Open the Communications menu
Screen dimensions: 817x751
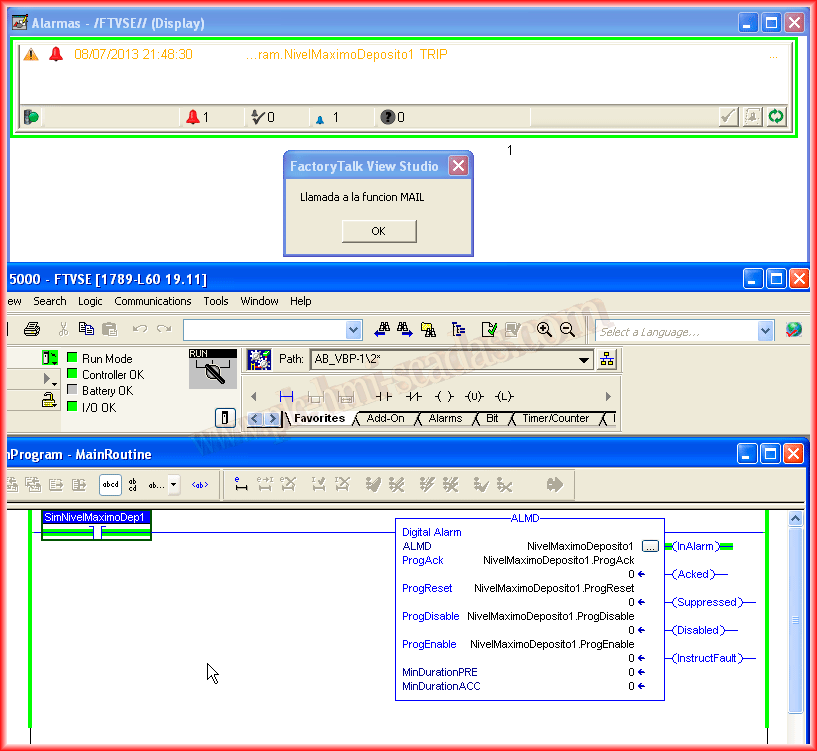click(x=152, y=301)
